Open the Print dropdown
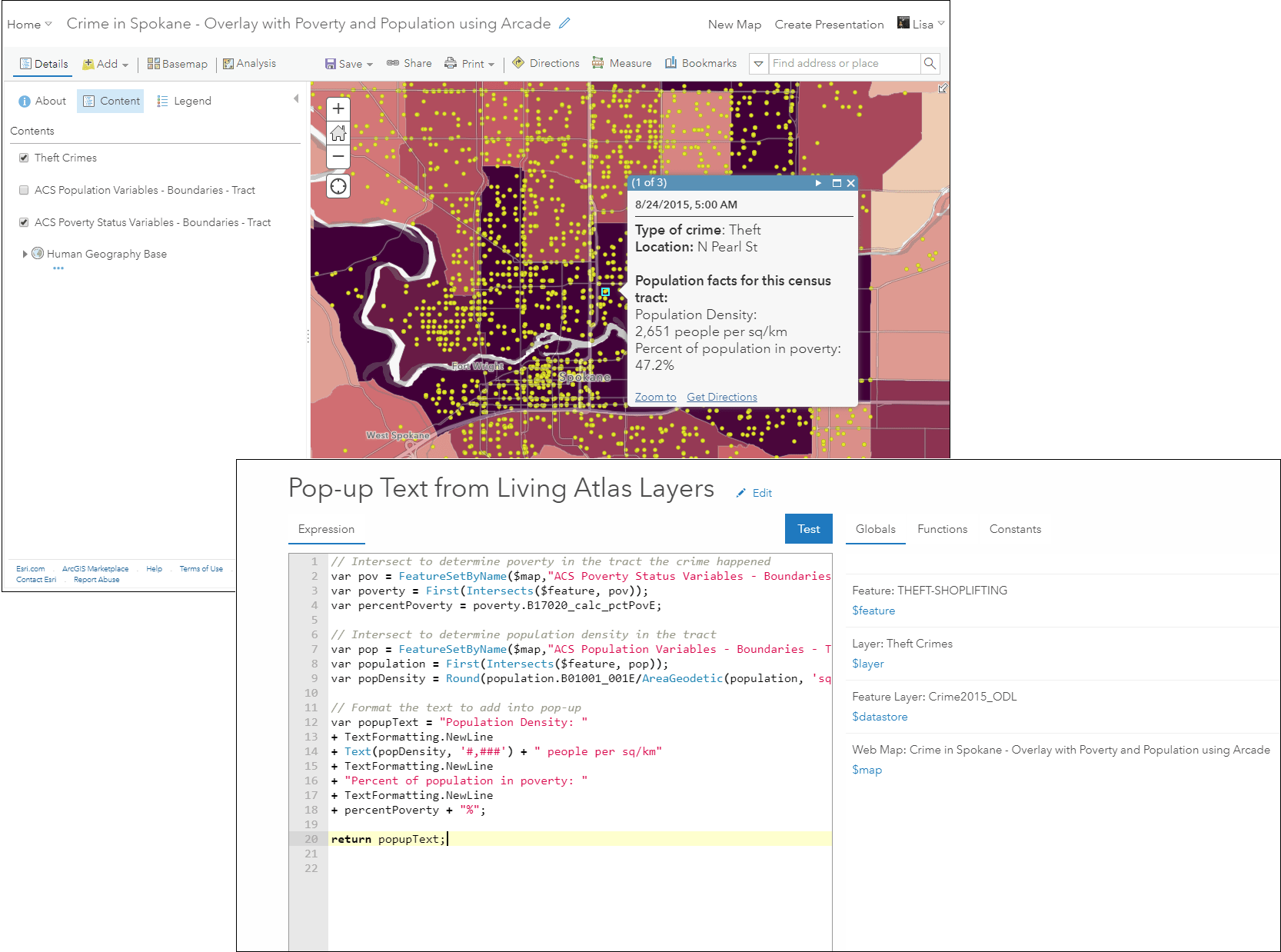 pos(469,64)
